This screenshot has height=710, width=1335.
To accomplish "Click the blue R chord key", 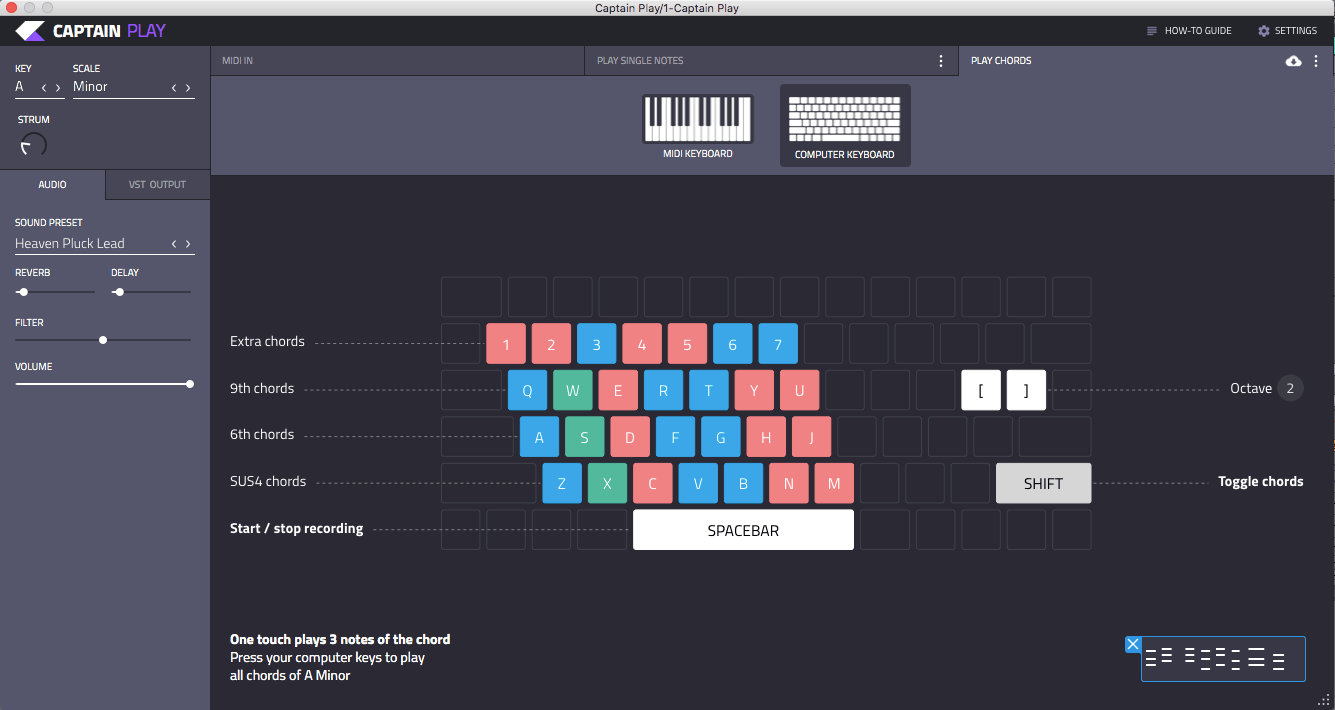I will click(663, 390).
